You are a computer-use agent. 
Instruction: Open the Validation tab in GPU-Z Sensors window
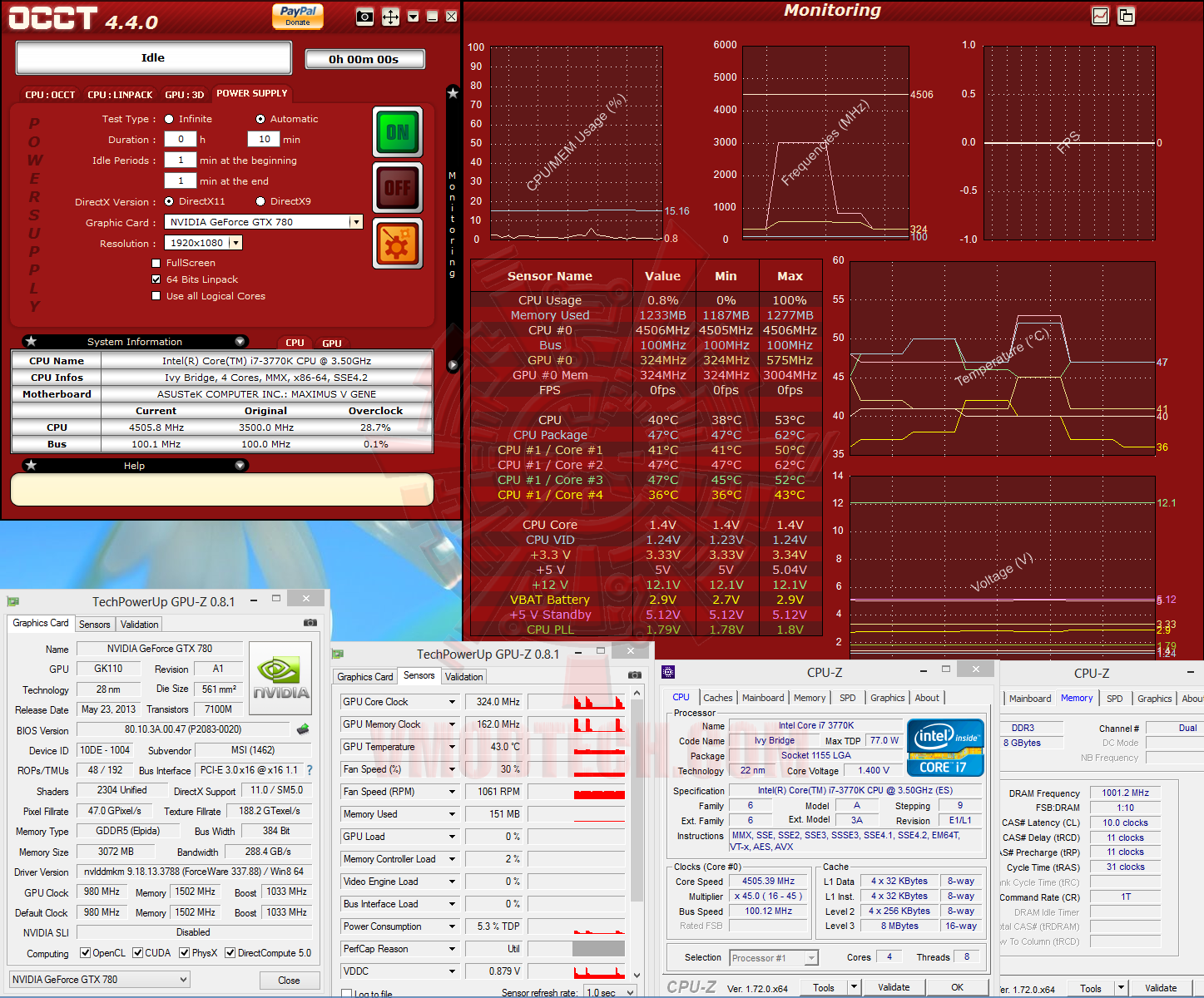(463, 677)
